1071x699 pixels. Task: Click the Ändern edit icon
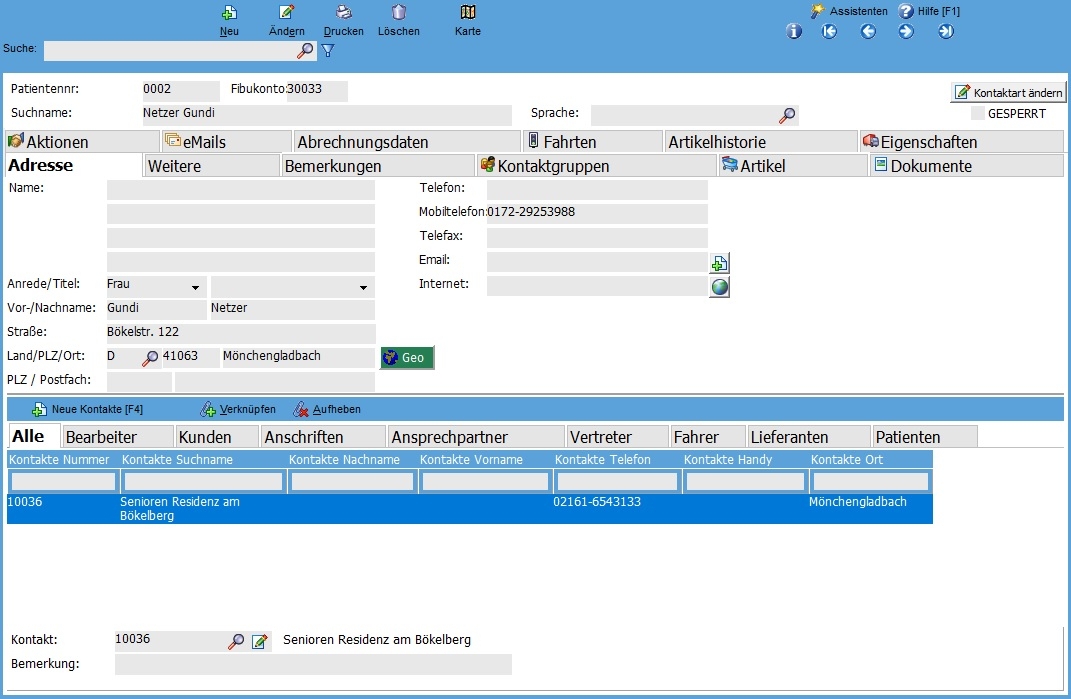287,12
